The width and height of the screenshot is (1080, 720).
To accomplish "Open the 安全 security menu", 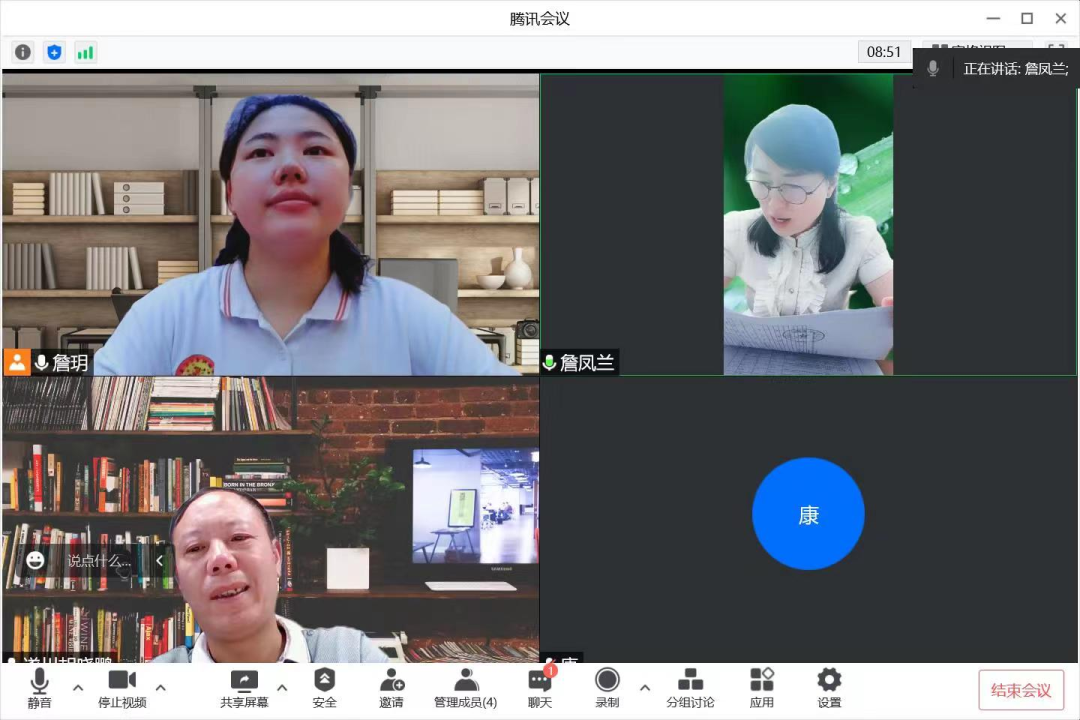I will coord(324,688).
